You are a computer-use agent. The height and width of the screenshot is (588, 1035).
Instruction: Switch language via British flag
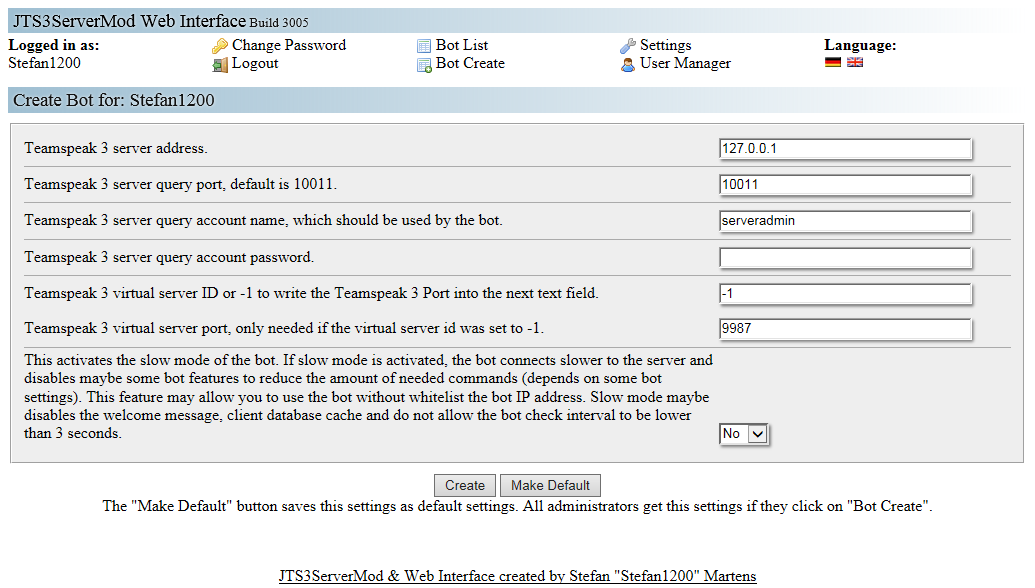click(x=855, y=62)
